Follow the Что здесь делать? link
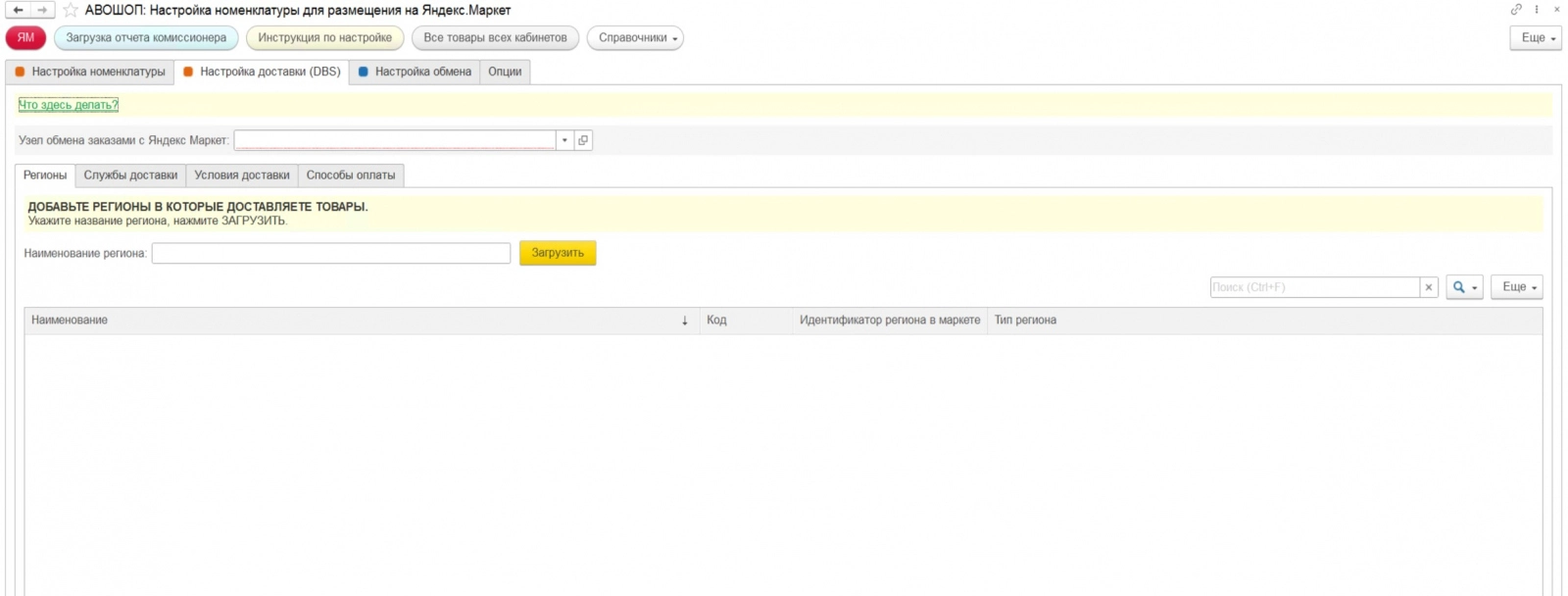This screenshot has height=596, width=1568. coord(69,105)
